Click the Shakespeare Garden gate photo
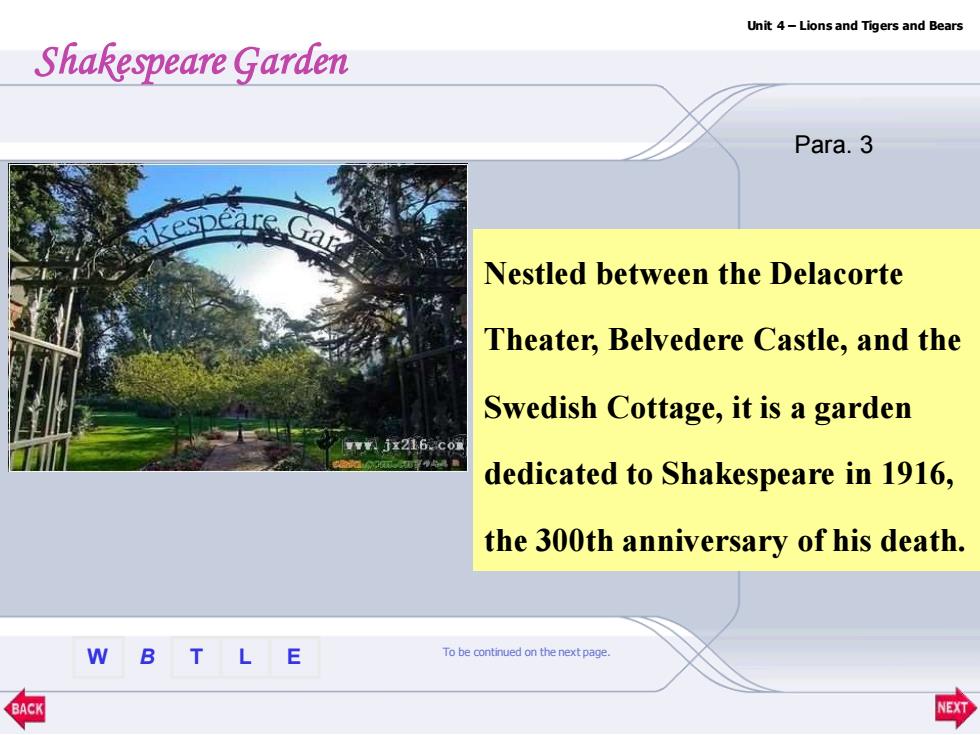980x735 pixels. coord(238,318)
